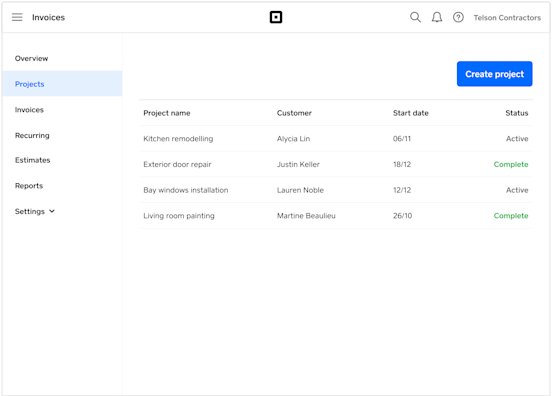The image size is (552, 396).
Task: Open Invoices in sidebar
Action: 29,110
